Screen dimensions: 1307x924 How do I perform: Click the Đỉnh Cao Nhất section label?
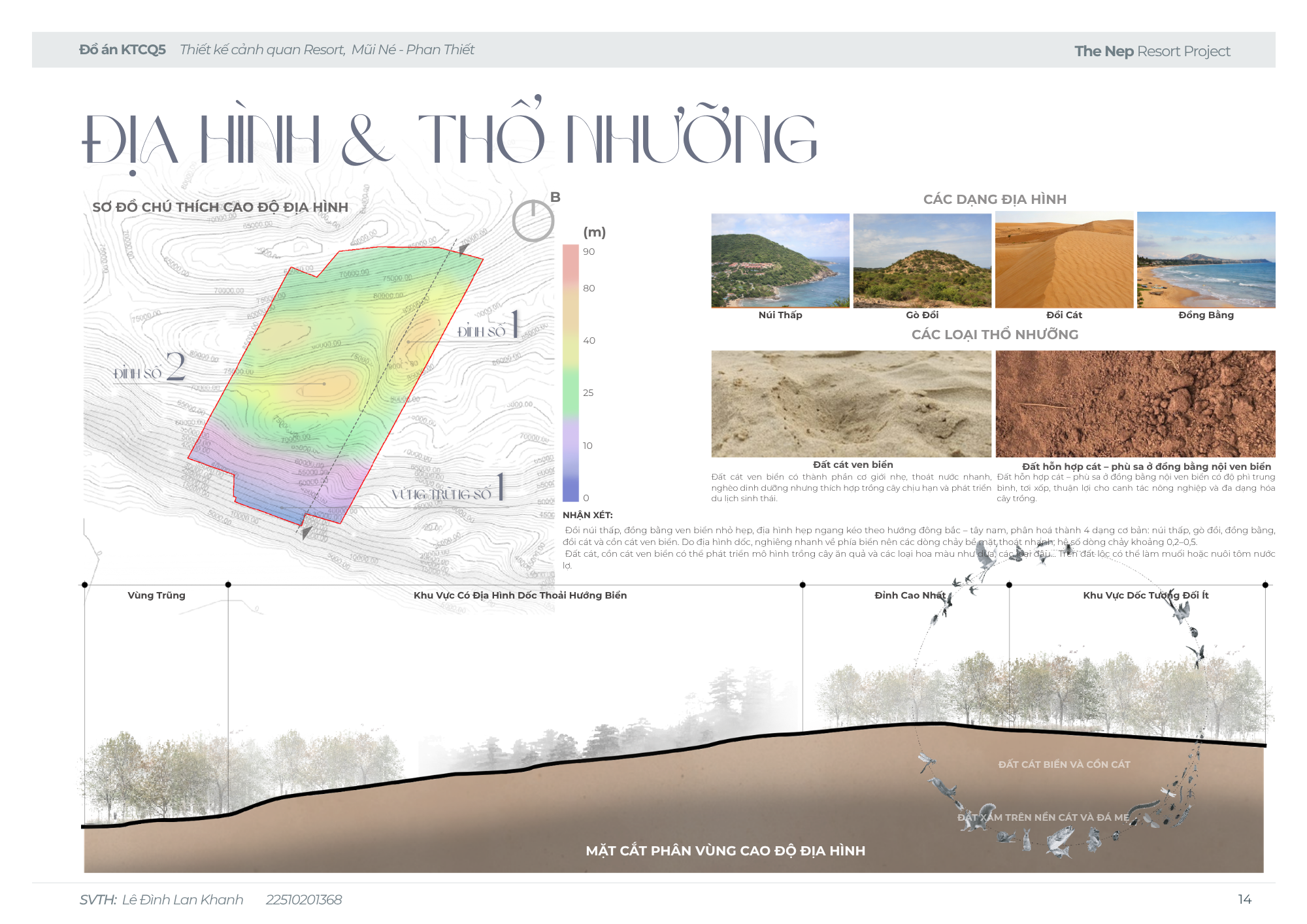(910, 595)
